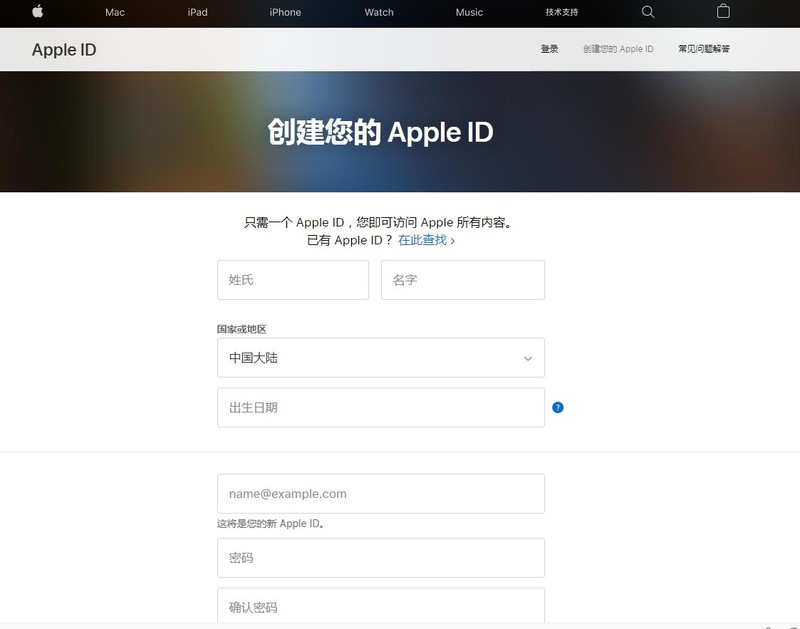Screen dimensions: 800x629
Task: Open the Watch navigation item
Action: pos(379,12)
